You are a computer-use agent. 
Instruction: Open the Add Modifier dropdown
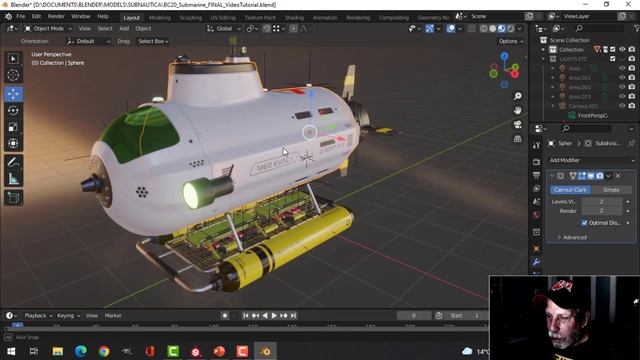(x=591, y=160)
